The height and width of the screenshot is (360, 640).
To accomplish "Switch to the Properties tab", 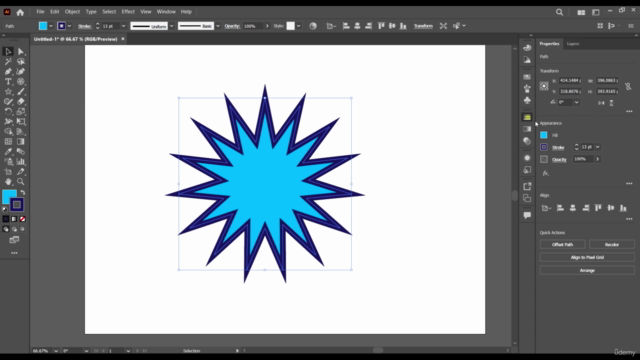I will (x=549, y=44).
